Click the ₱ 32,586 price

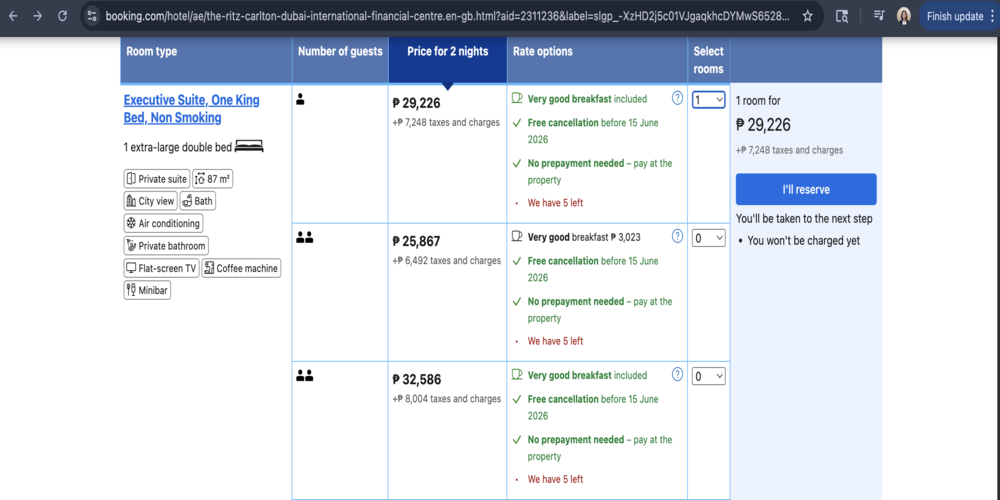pyautogui.click(x=416, y=380)
